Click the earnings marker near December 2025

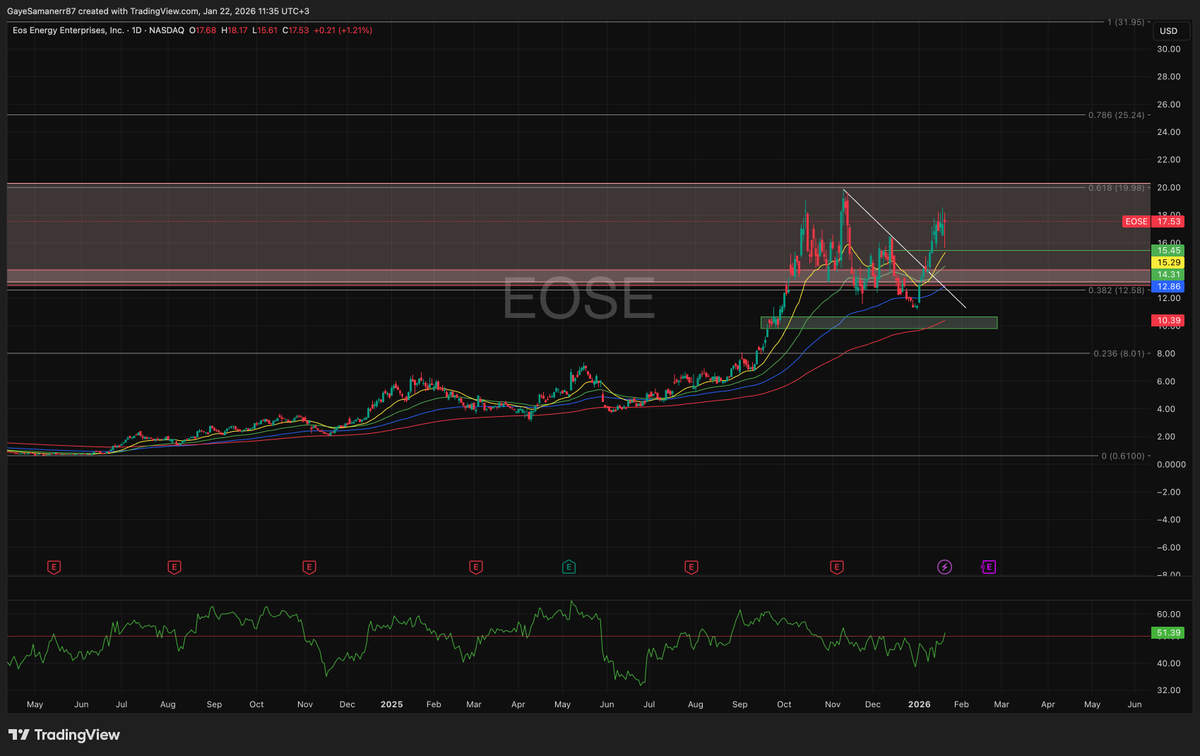836,567
